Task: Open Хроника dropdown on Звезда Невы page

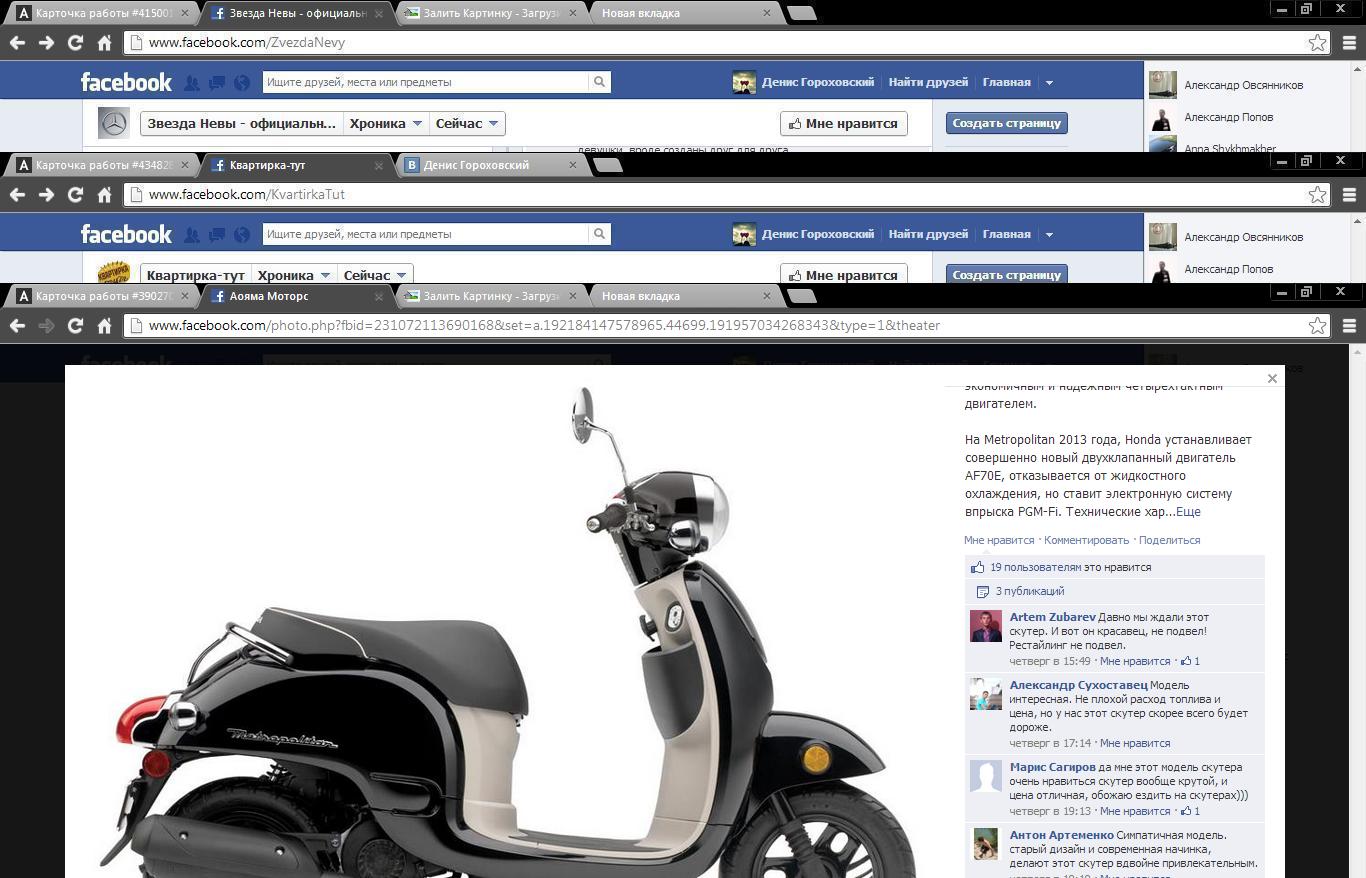Action: coord(386,124)
